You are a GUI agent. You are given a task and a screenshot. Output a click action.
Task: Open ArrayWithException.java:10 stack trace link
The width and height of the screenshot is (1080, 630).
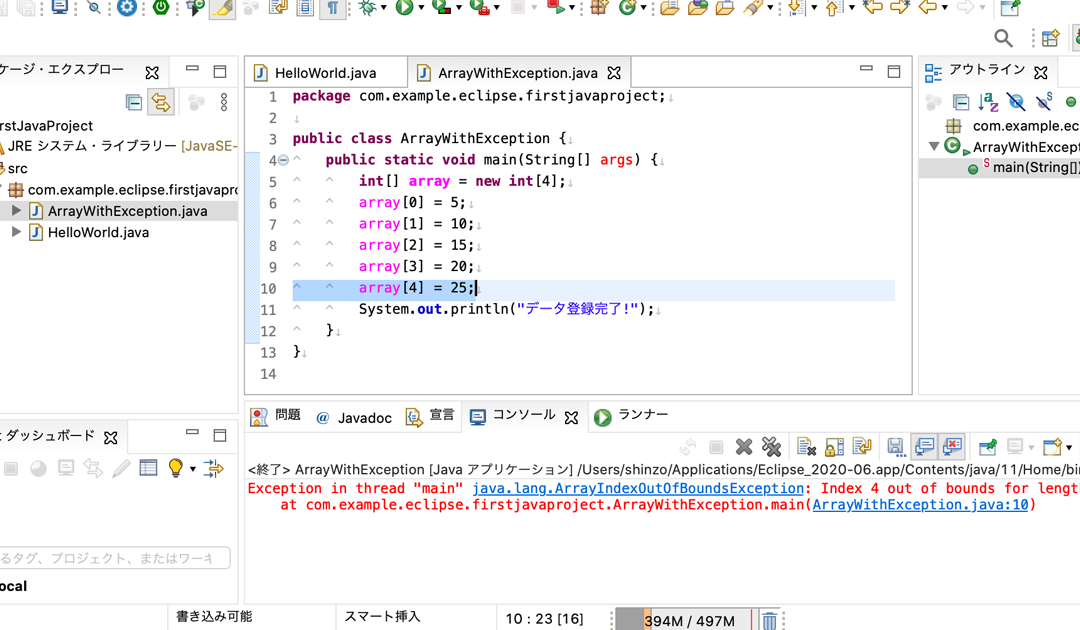tap(920, 505)
